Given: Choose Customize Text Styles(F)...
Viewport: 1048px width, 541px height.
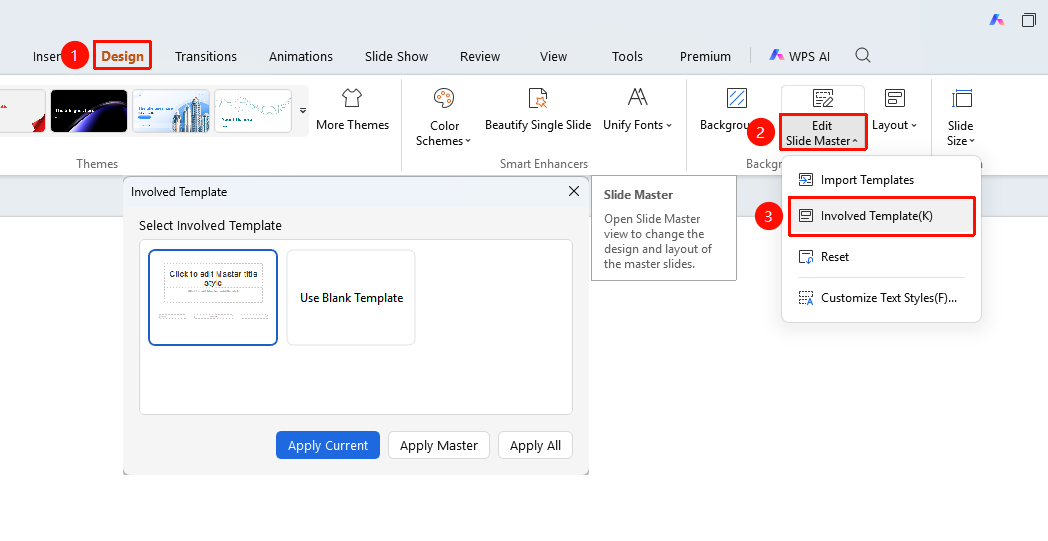Looking at the screenshot, I should (881, 298).
